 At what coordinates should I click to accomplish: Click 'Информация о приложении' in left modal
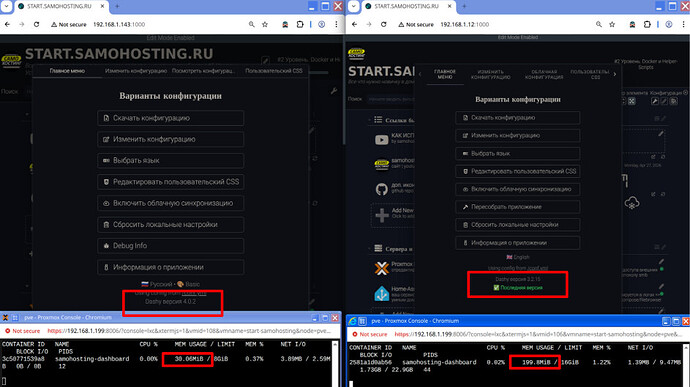click(x=171, y=267)
